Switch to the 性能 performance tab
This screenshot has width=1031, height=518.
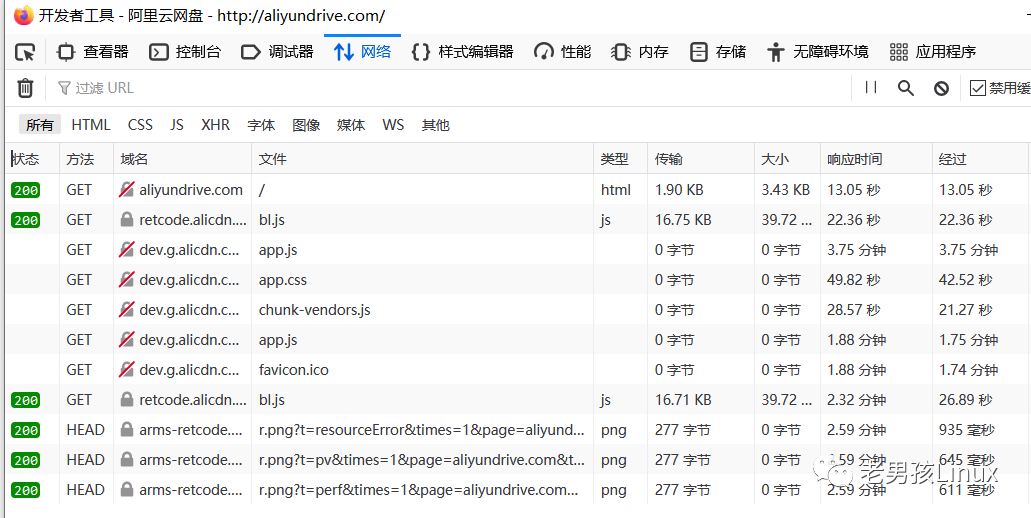tap(563, 52)
